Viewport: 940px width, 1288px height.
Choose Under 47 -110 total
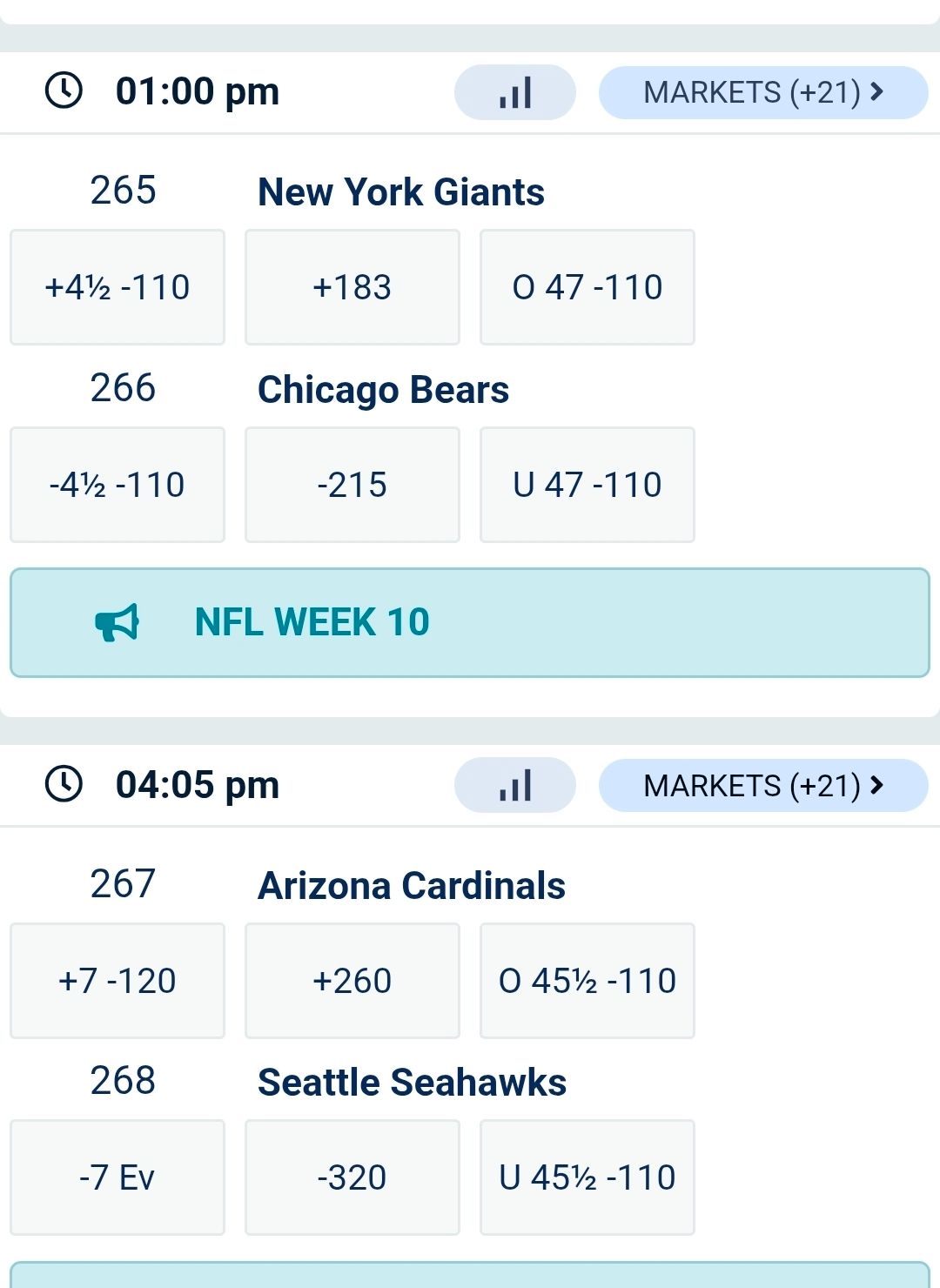coord(587,485)
